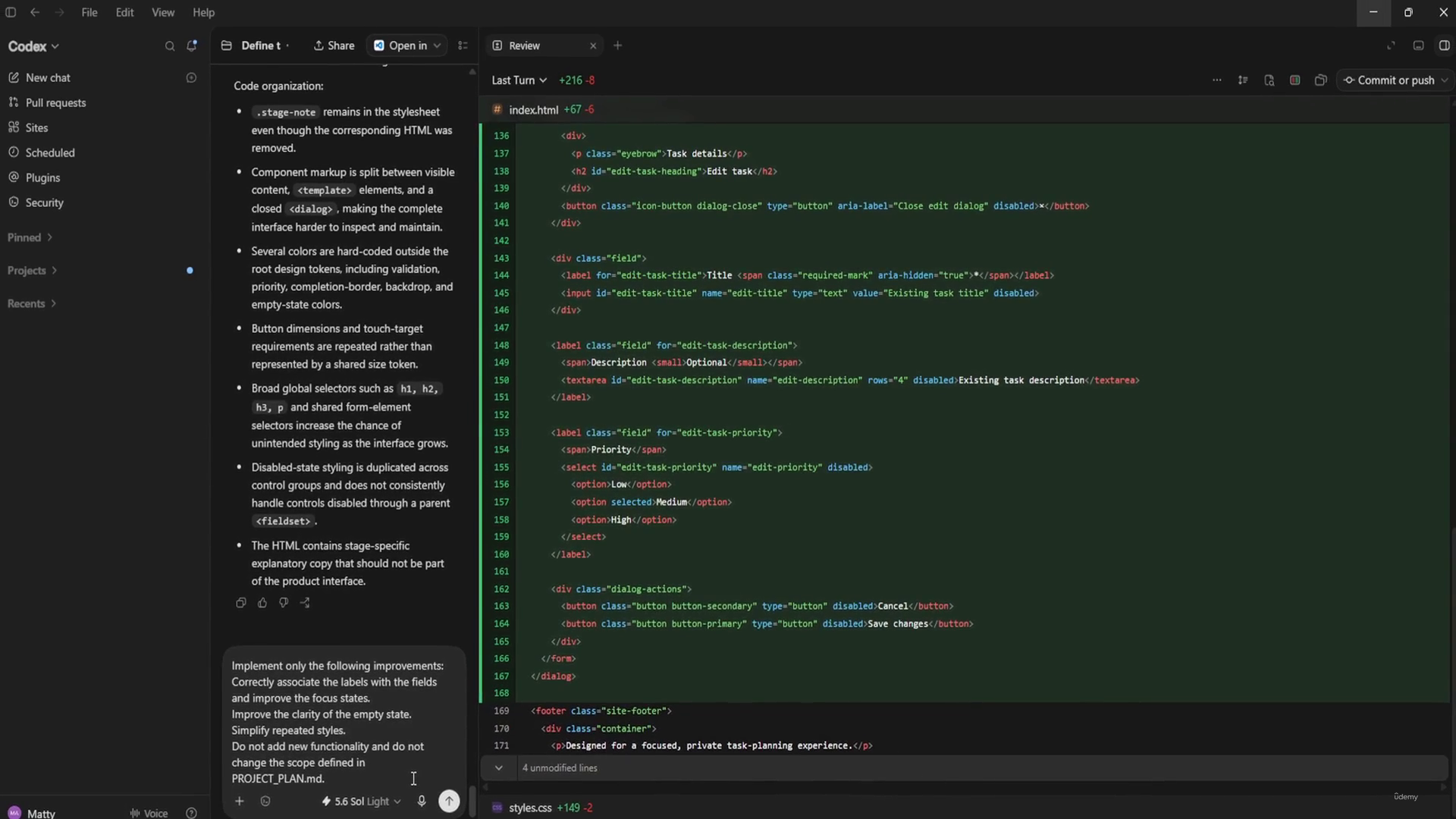Click the expand arrows icon at top right
Screen dimensions: 1456x819
point(1391,46)
